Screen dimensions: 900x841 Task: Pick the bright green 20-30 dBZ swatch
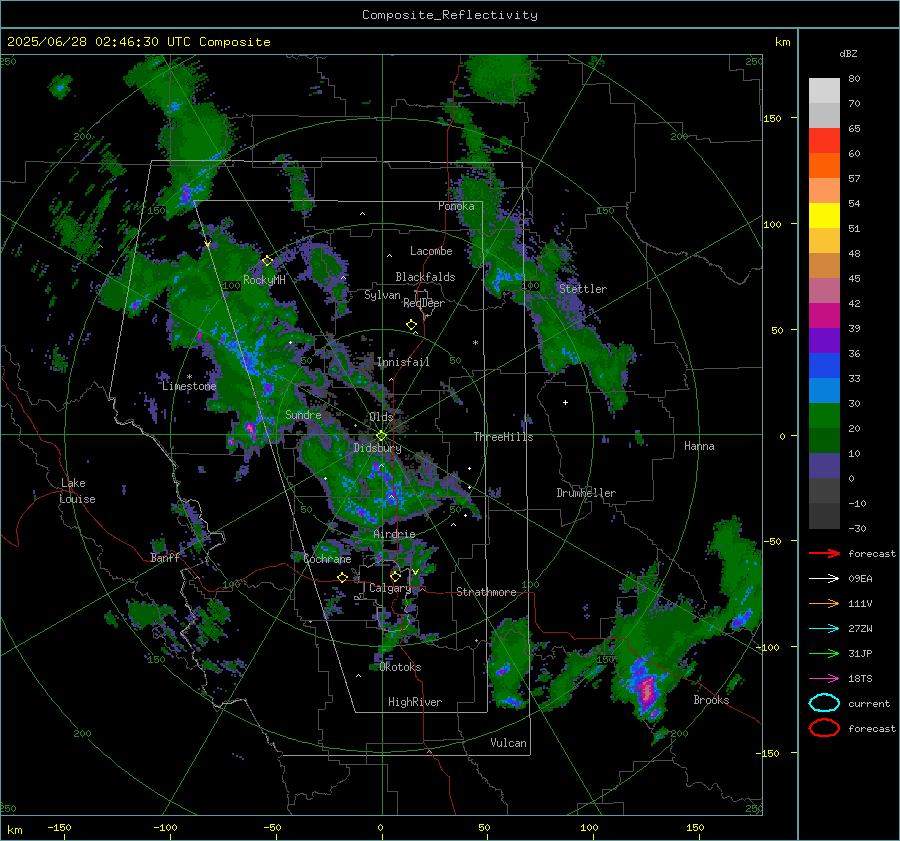[824, 416]
